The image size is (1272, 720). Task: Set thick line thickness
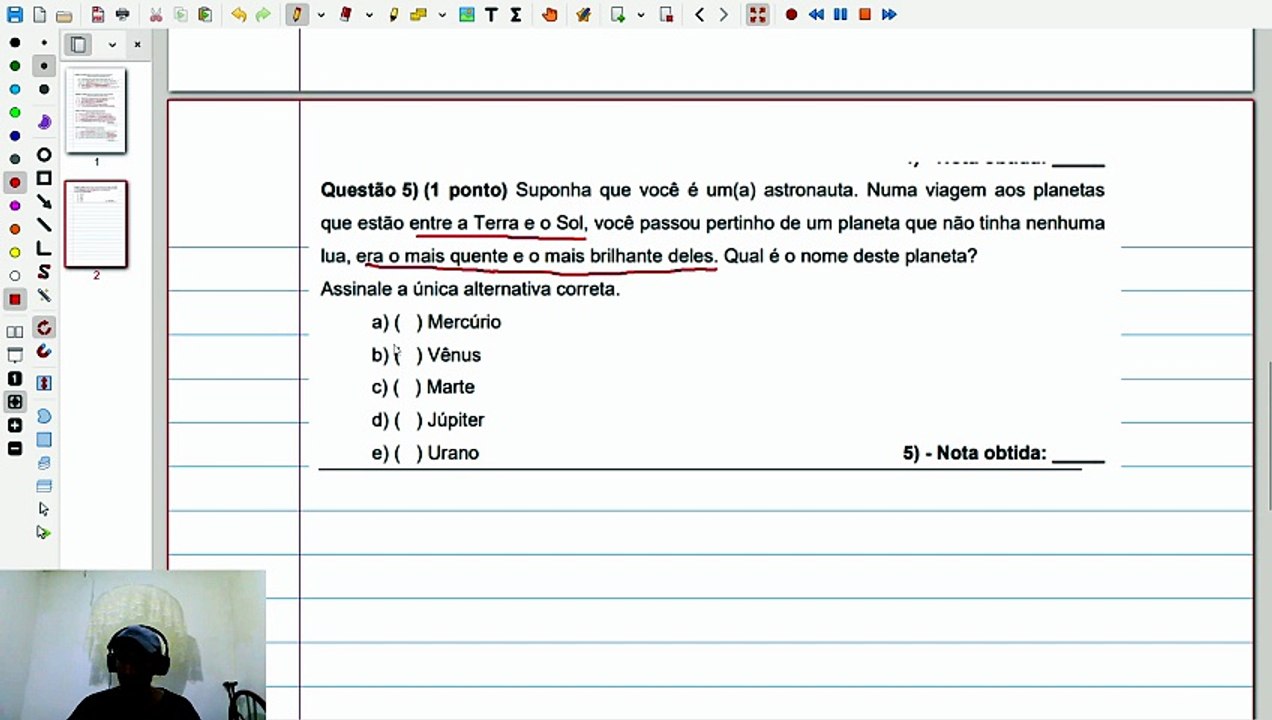(44, 90)
